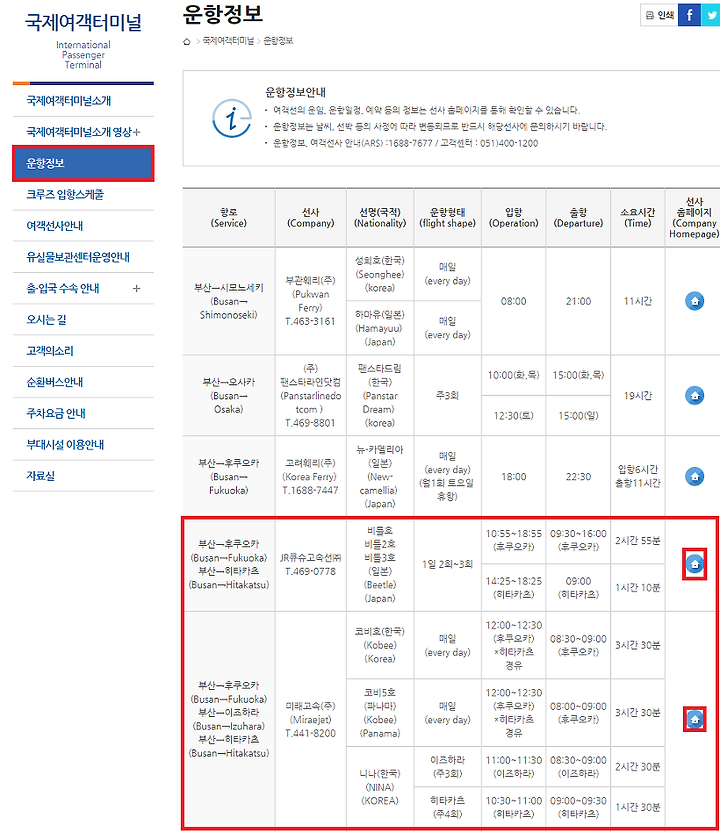Click the 선명(국적) Nationality column header

(380, 218)
